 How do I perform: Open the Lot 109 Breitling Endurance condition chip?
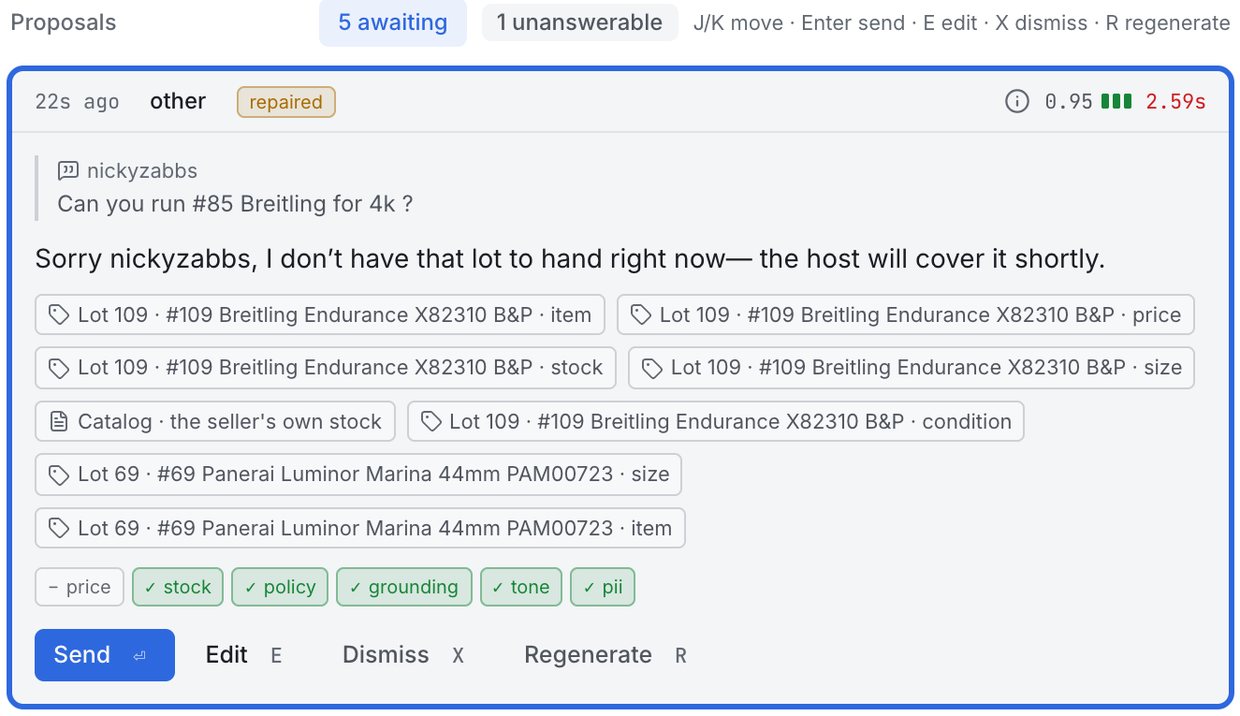(716, 421)
